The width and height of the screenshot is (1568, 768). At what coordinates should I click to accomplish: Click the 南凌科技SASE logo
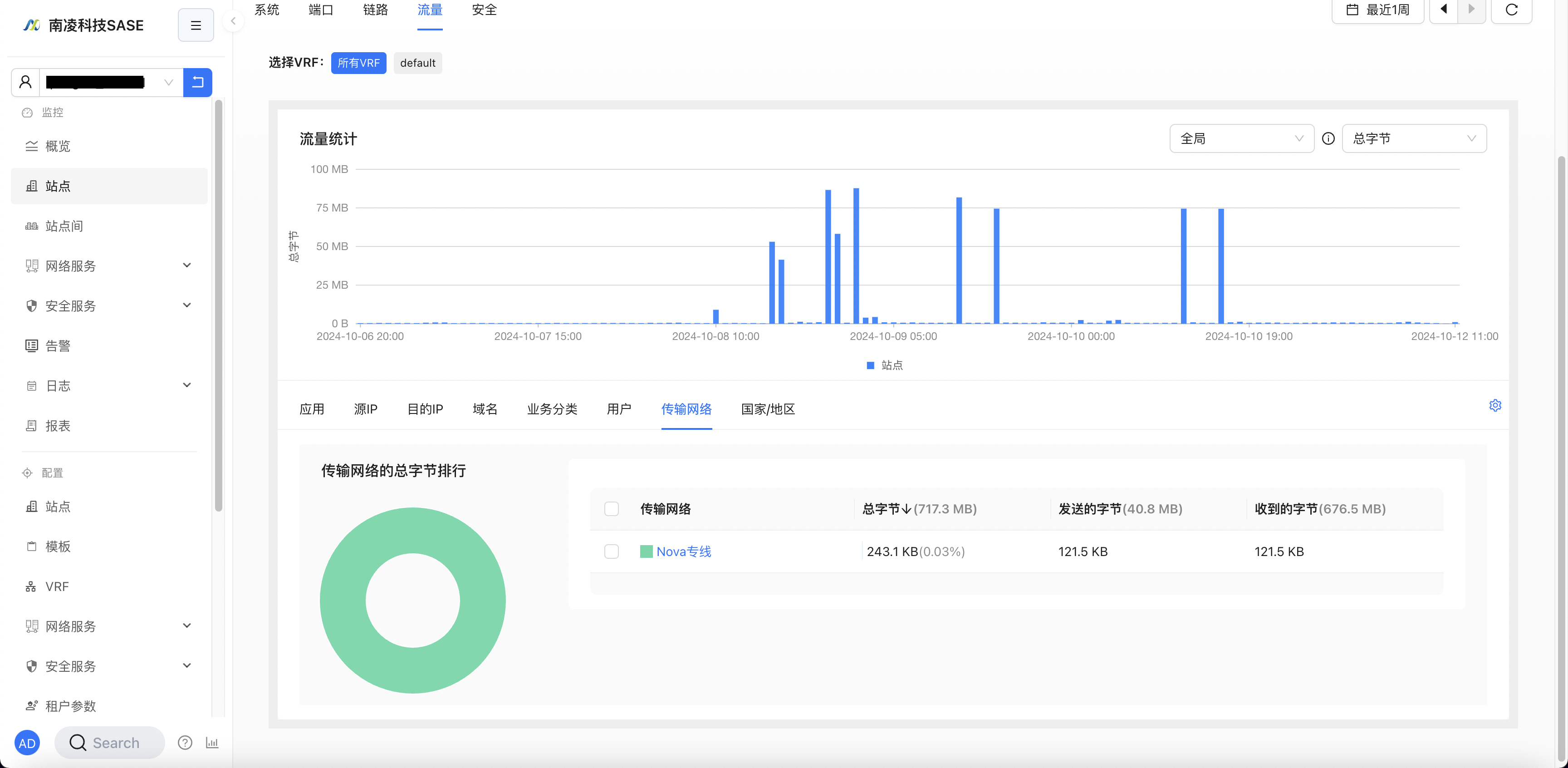point(83,25)
